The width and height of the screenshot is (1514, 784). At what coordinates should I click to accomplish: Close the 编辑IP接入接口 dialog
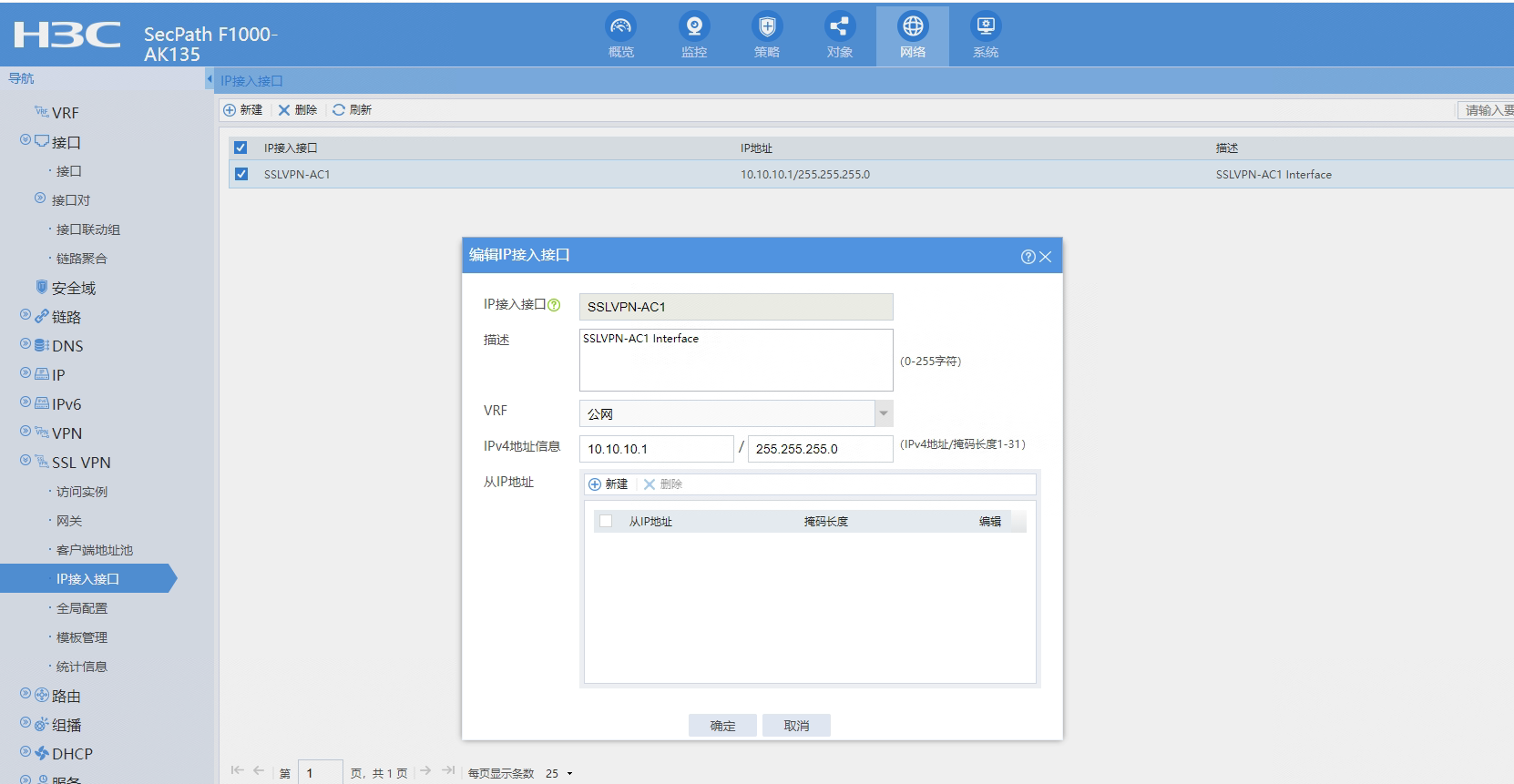click(x=1046, y=257)
